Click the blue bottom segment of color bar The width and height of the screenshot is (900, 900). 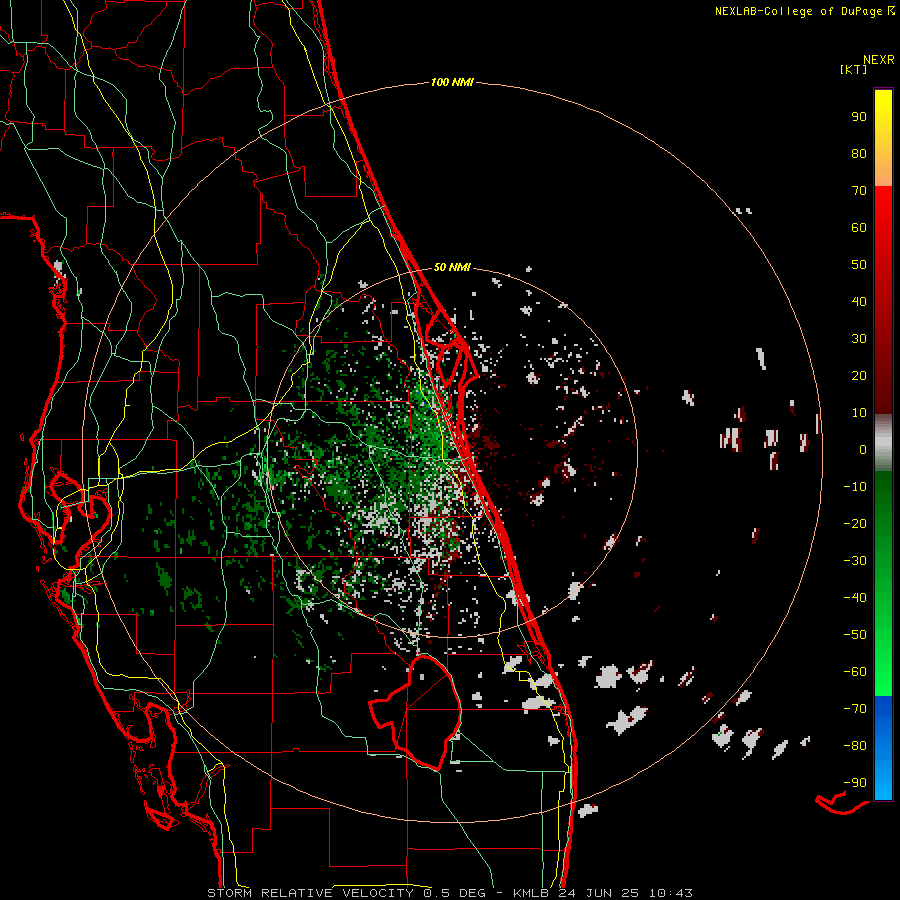coord(883,748)
